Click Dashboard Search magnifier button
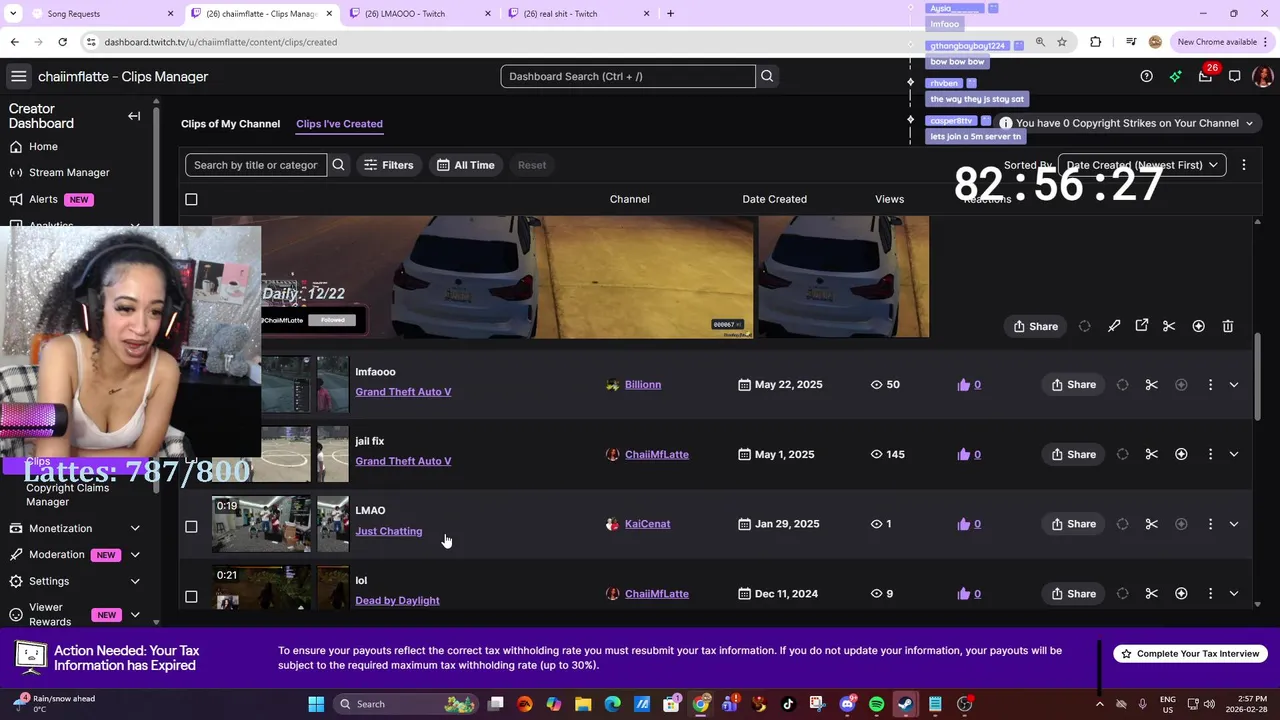Viewport: 1280px width, 720px height. (x=767, y=76)
